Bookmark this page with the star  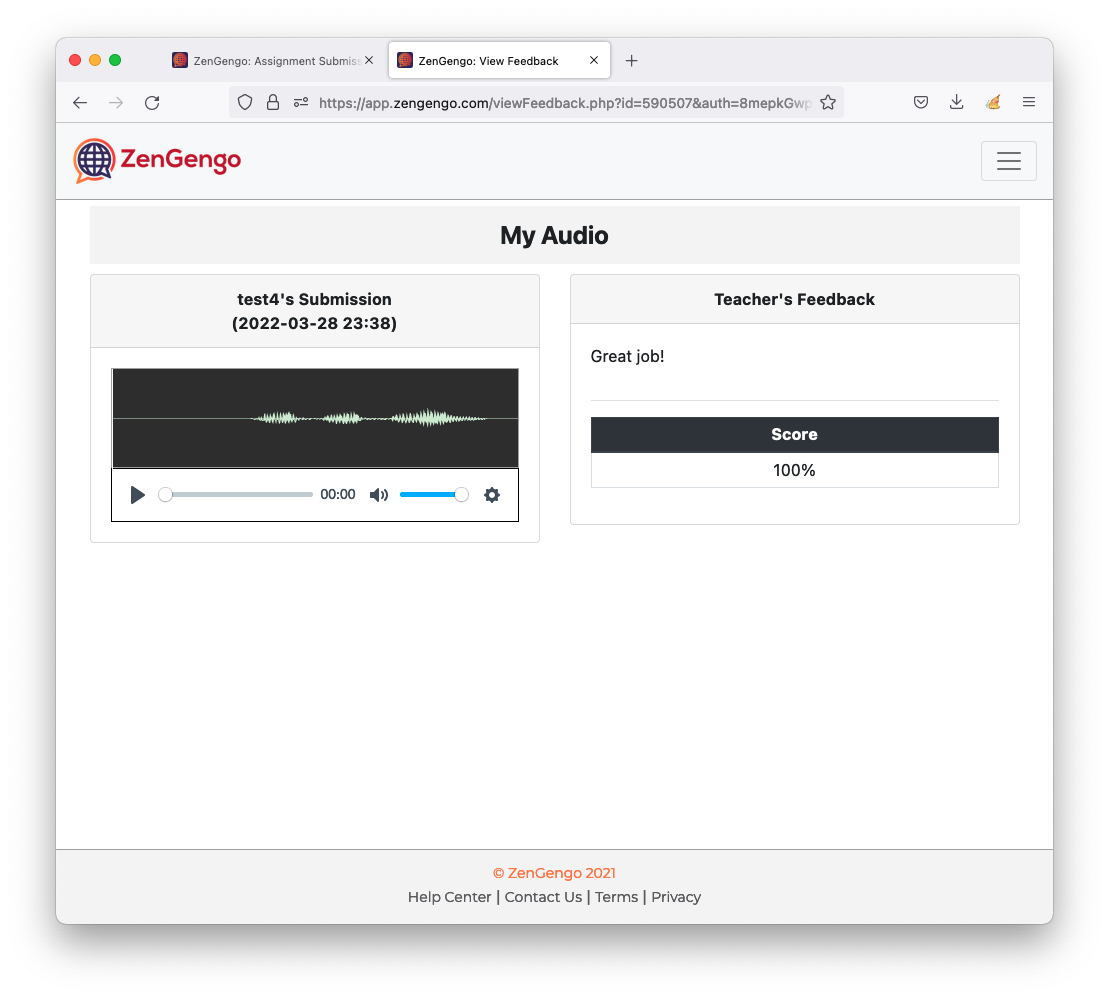click(828, 103)
